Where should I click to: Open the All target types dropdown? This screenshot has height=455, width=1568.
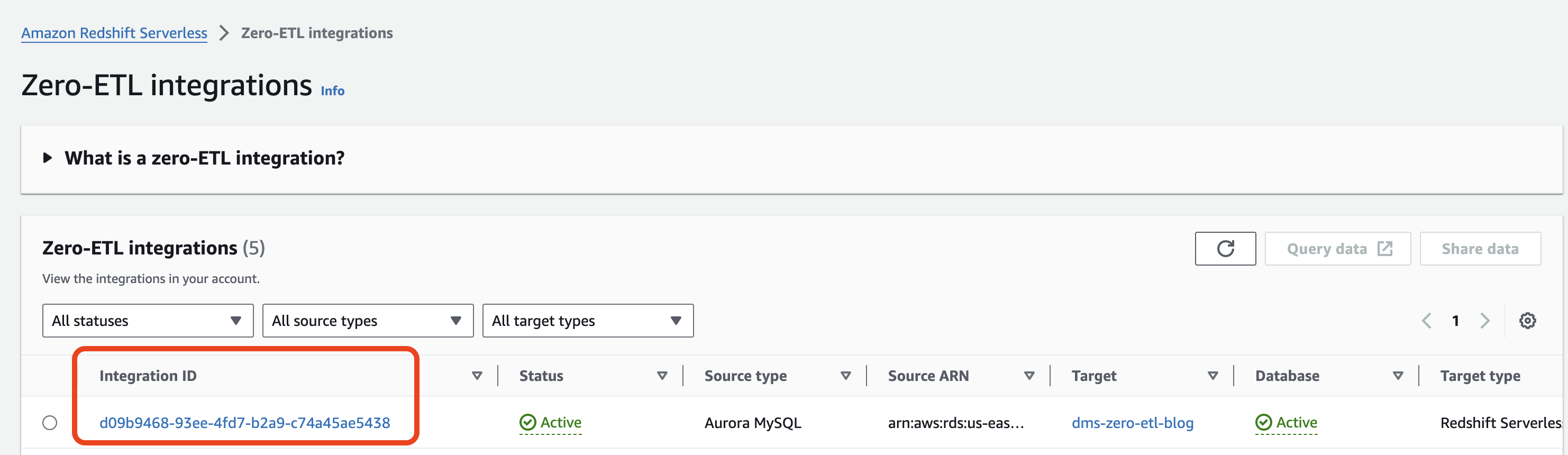tap(588, 321)
